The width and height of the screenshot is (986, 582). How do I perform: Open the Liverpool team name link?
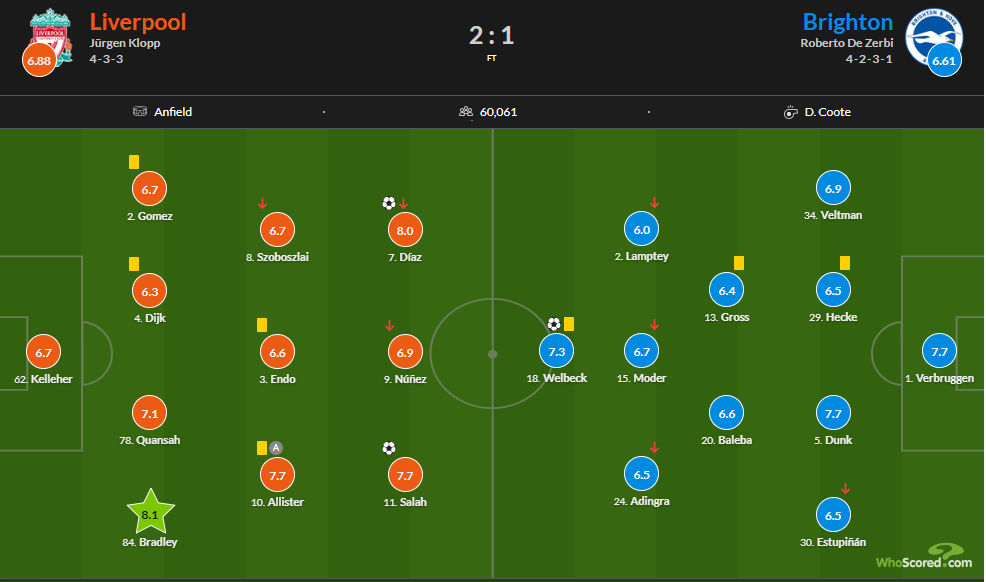(138, 22)
